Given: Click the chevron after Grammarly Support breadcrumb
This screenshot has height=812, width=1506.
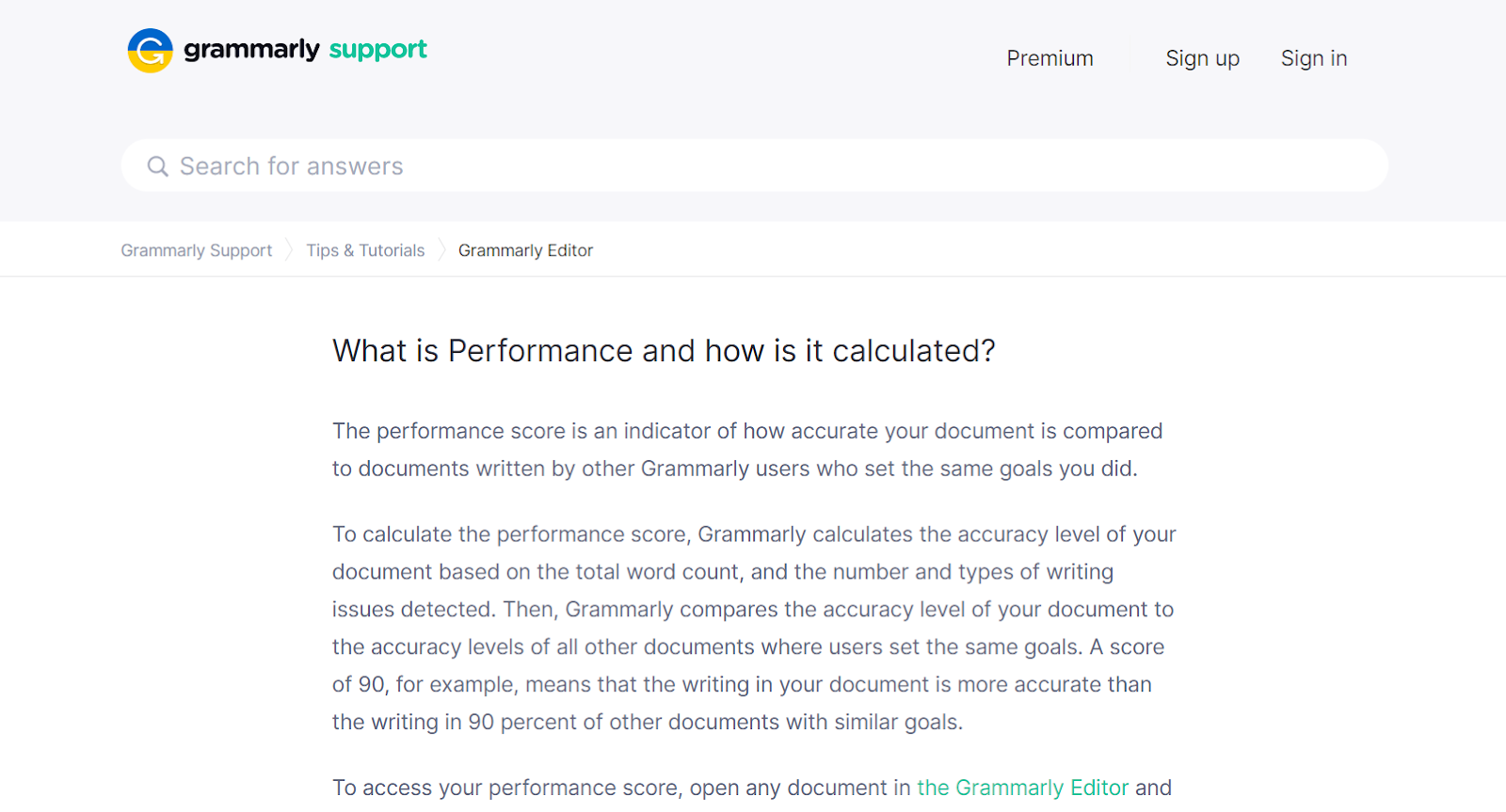Looking at the screenshot, I should coord(289,250).
